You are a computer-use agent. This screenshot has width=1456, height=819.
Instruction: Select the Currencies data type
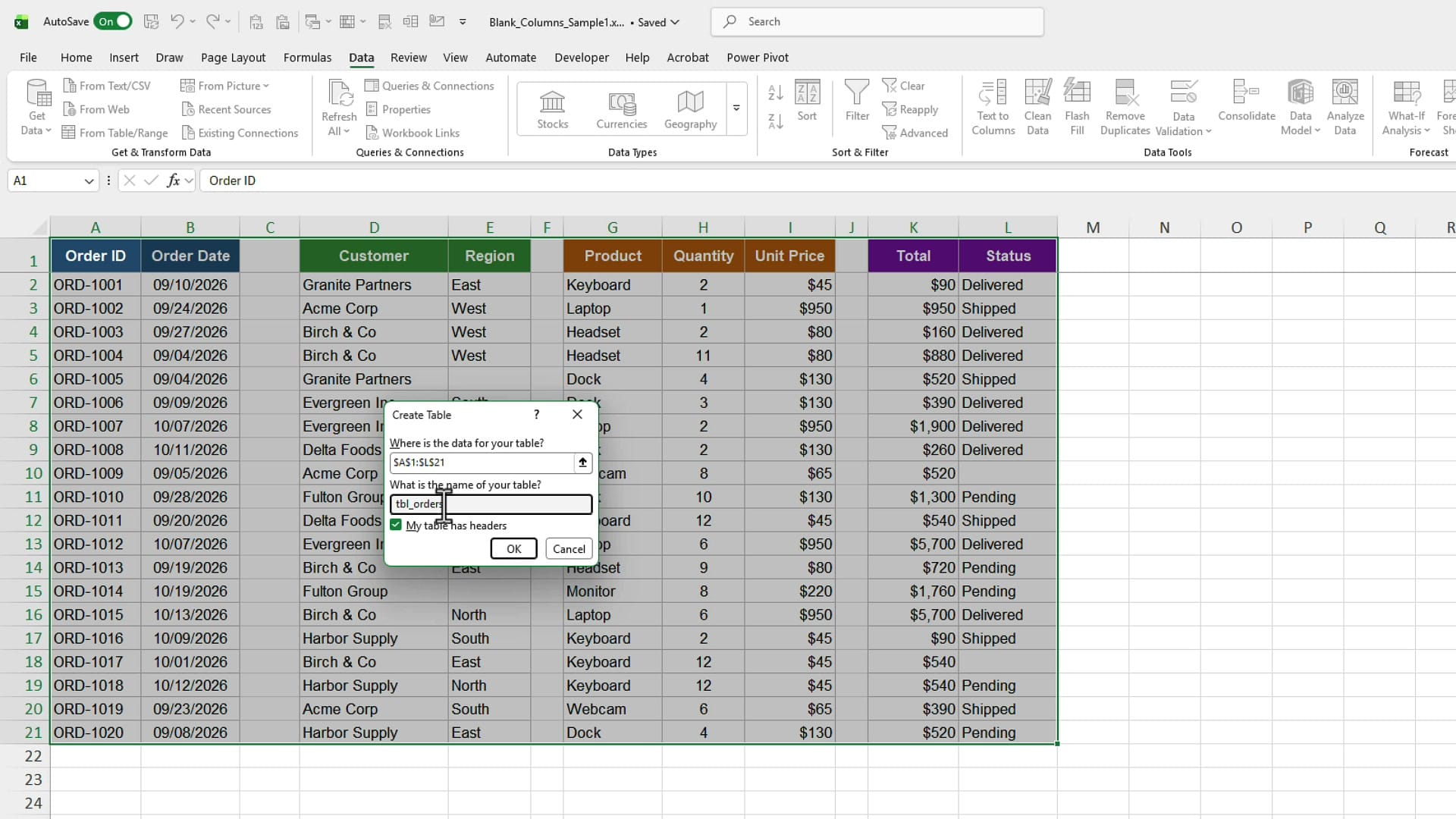point(622,108)
